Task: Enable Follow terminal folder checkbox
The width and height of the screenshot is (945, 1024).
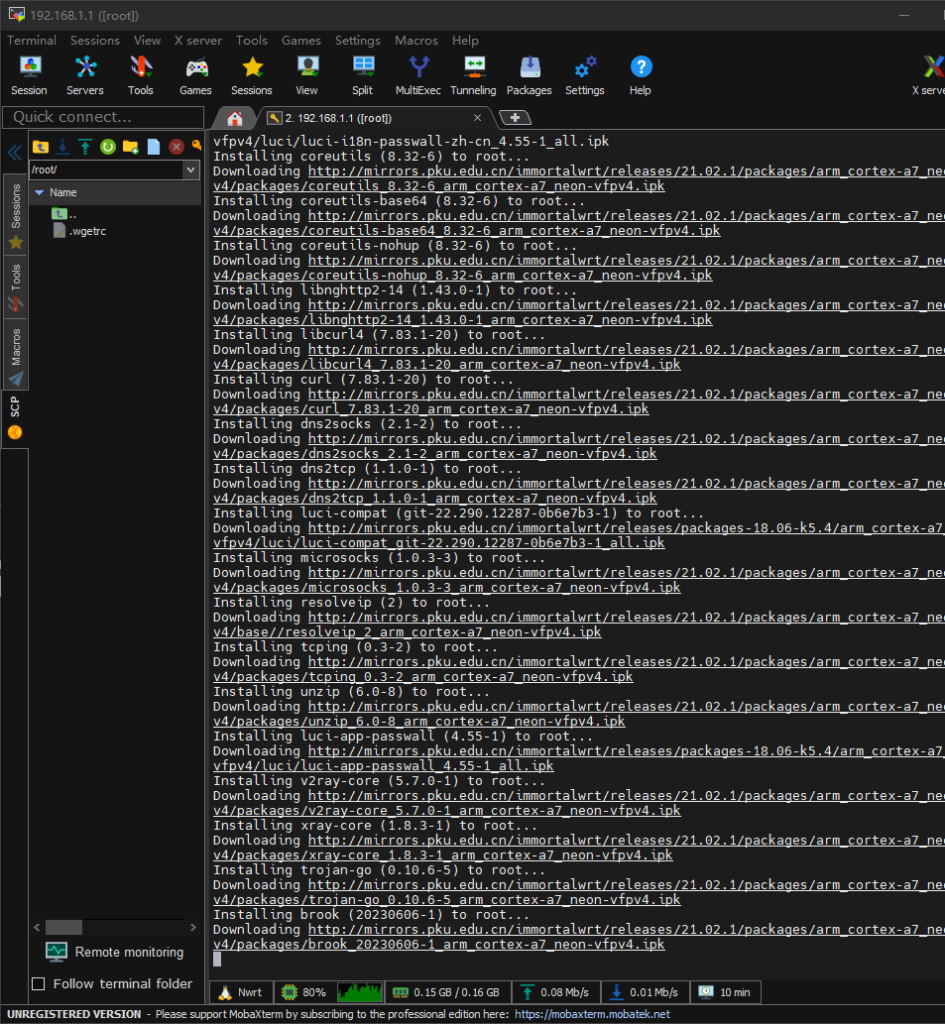Action: click(39, 984)
